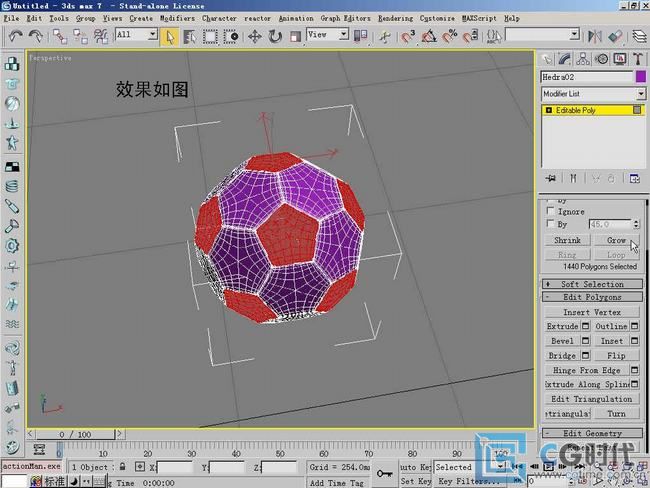
Task: Open Inset settings box
Action: click(x=635, y=341)
